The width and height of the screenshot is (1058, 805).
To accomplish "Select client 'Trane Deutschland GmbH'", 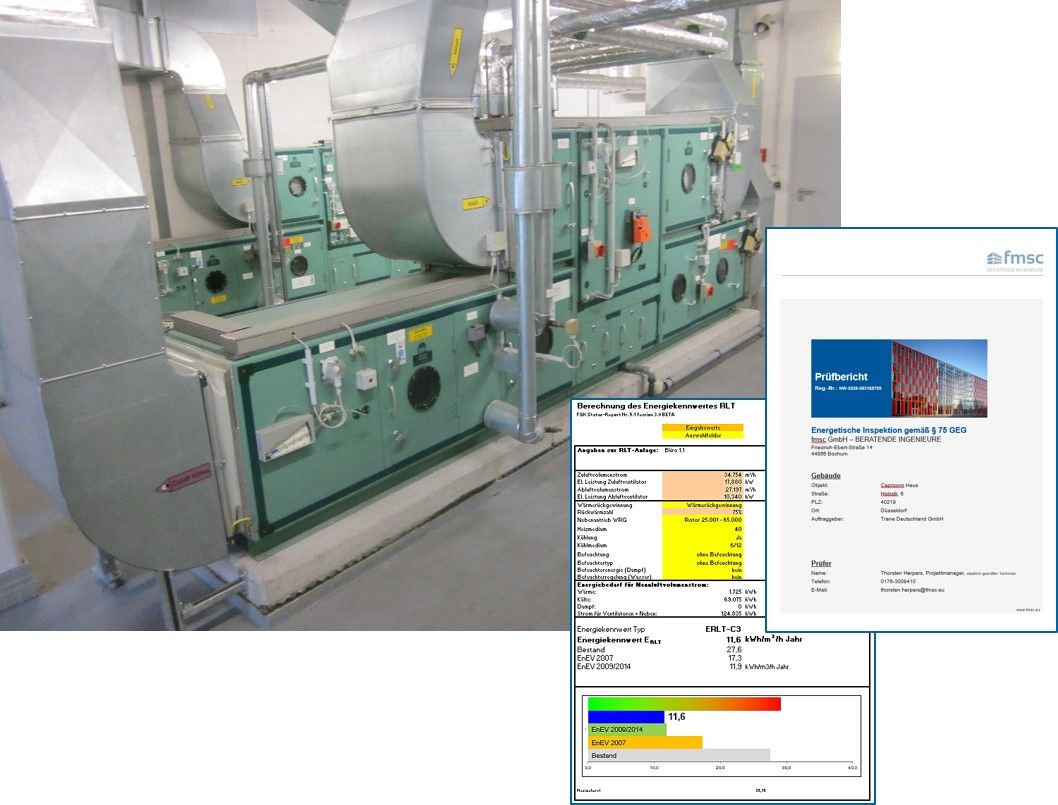I will 912,519.
